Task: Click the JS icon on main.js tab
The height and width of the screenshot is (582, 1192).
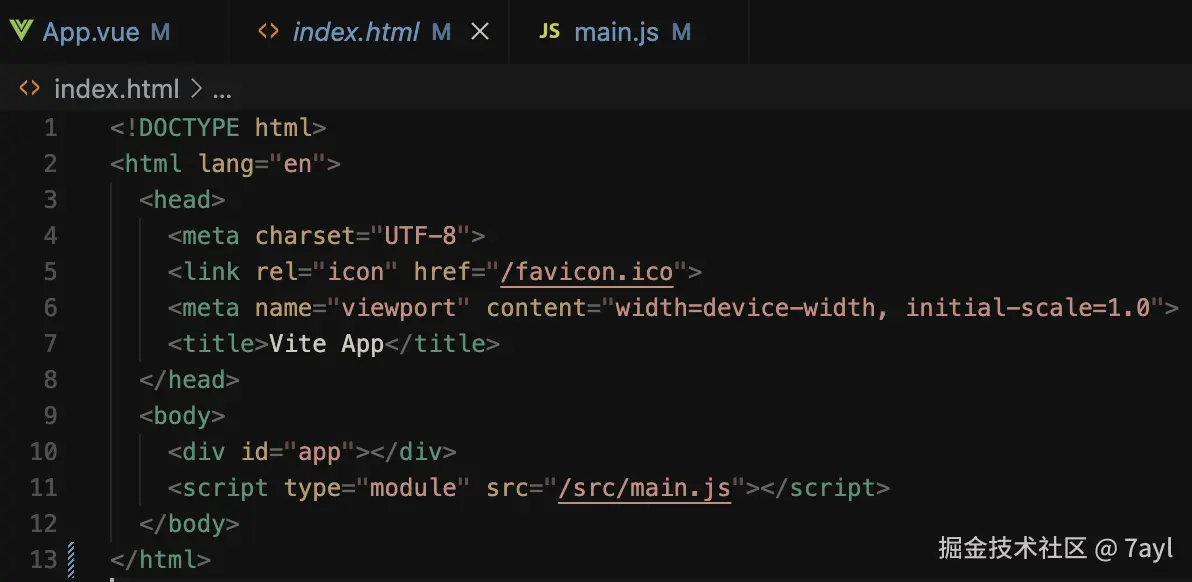Action: tap(549, 32)
